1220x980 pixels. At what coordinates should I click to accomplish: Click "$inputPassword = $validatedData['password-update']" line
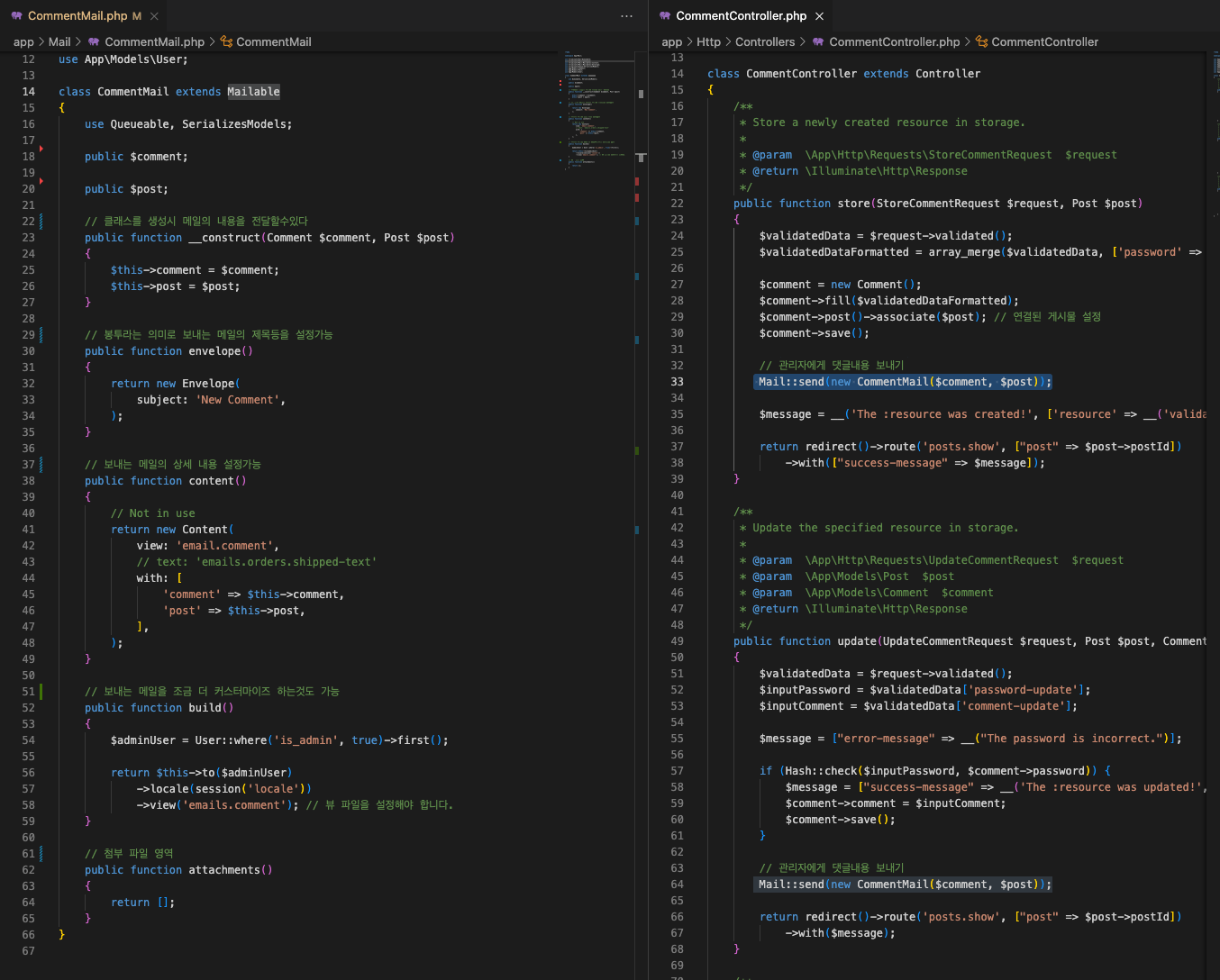924,690
